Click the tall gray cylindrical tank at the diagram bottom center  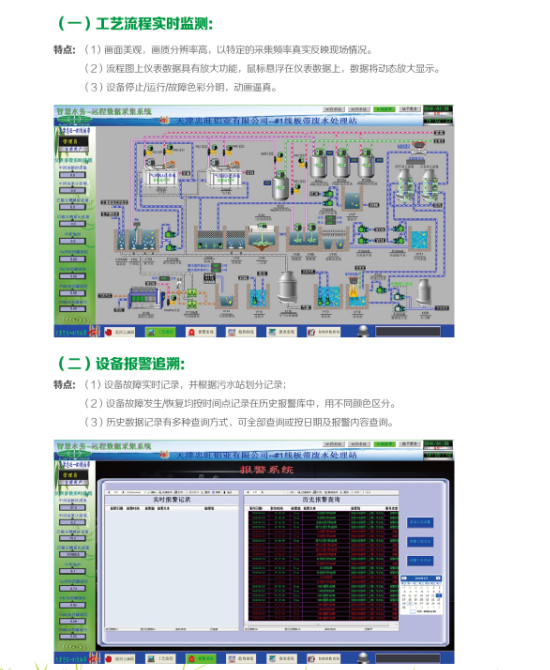[287, 287]
